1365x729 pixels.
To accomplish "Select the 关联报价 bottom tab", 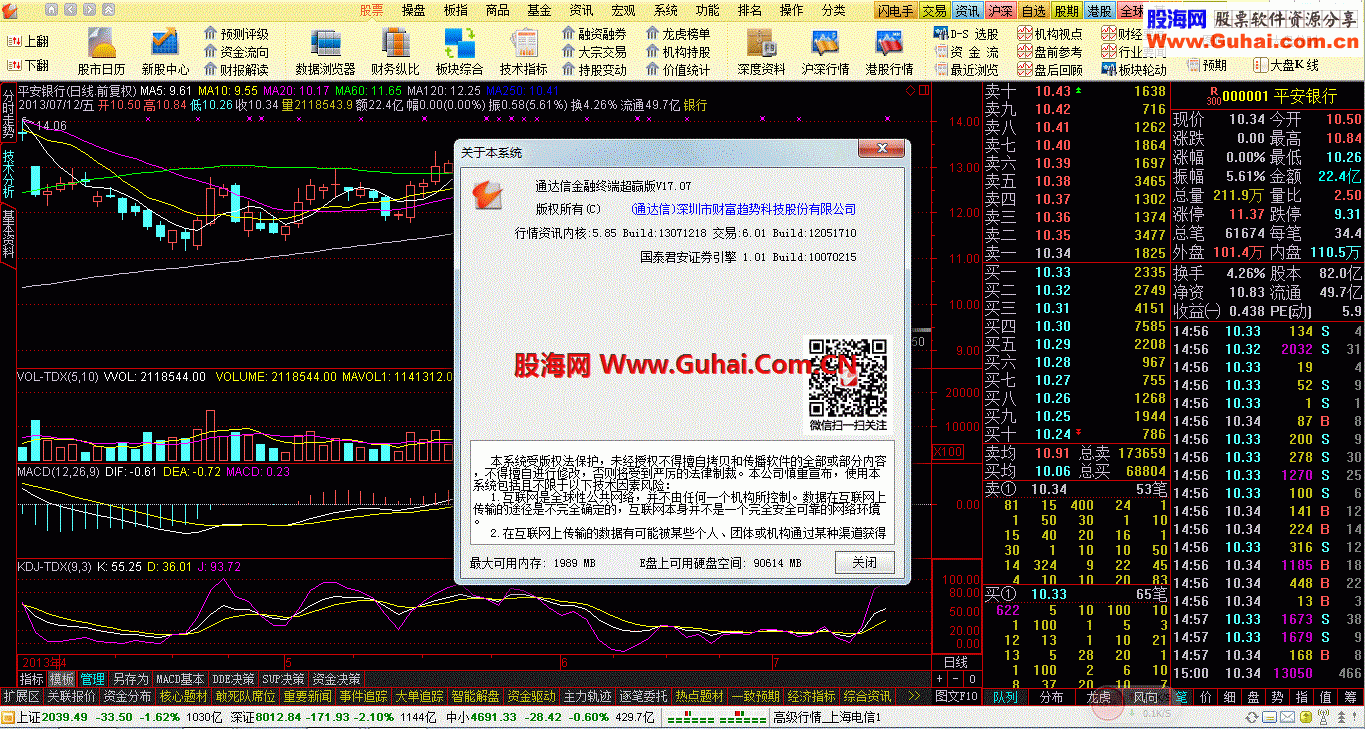I will coord(71,696).
